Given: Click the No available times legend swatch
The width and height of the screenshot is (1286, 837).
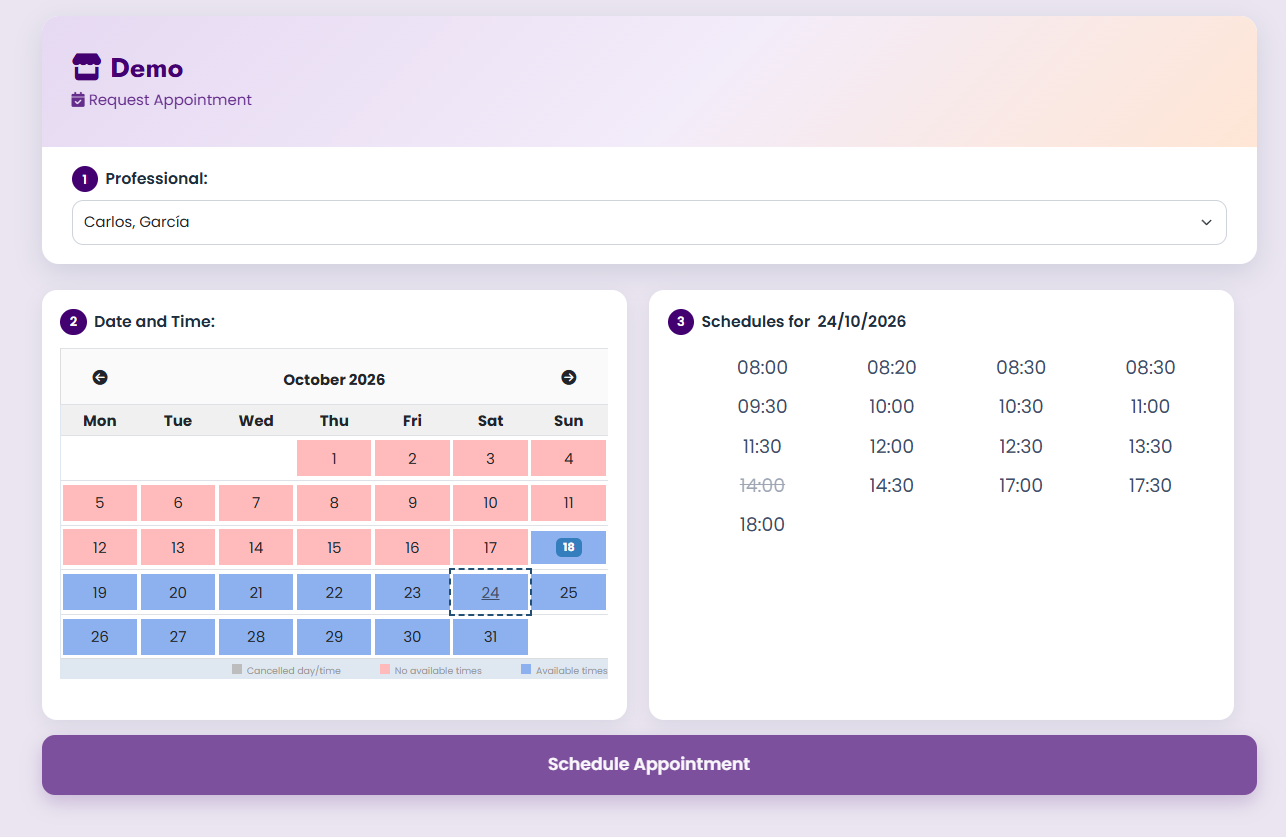Looking at the screenshot, I should click(385, 669).
